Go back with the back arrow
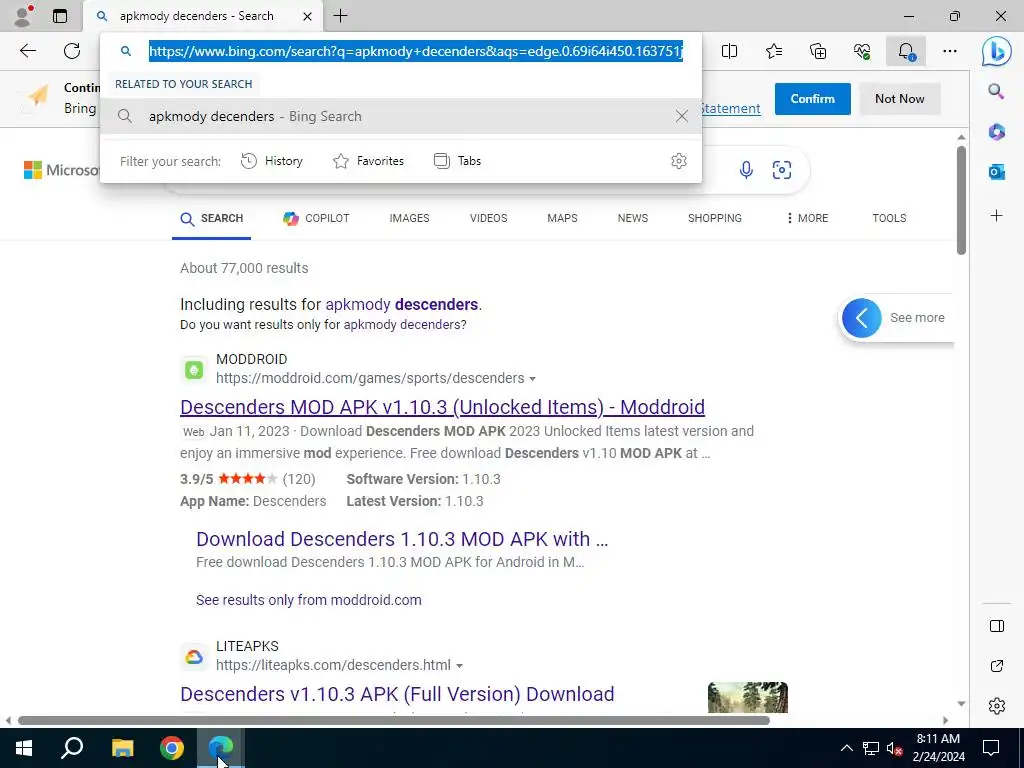 point(27,51)
